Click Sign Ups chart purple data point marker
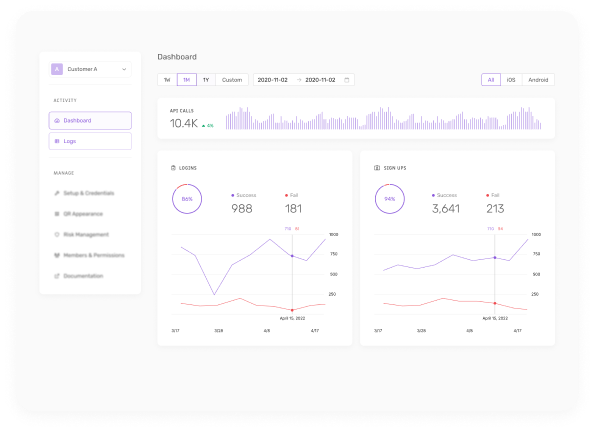Viewport: 595px width, 432px height. pyautogui.click(x=495, y=257)
